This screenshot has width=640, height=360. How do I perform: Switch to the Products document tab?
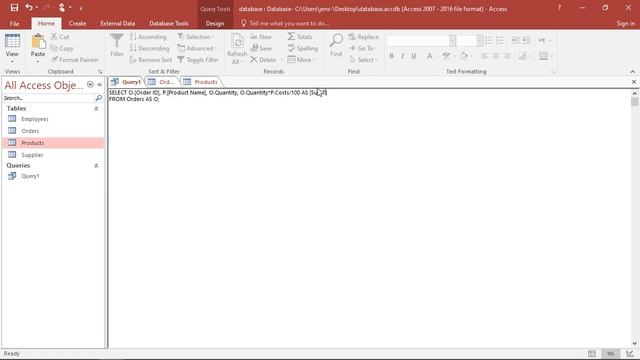pyautogui.click(x=201, y=82)
